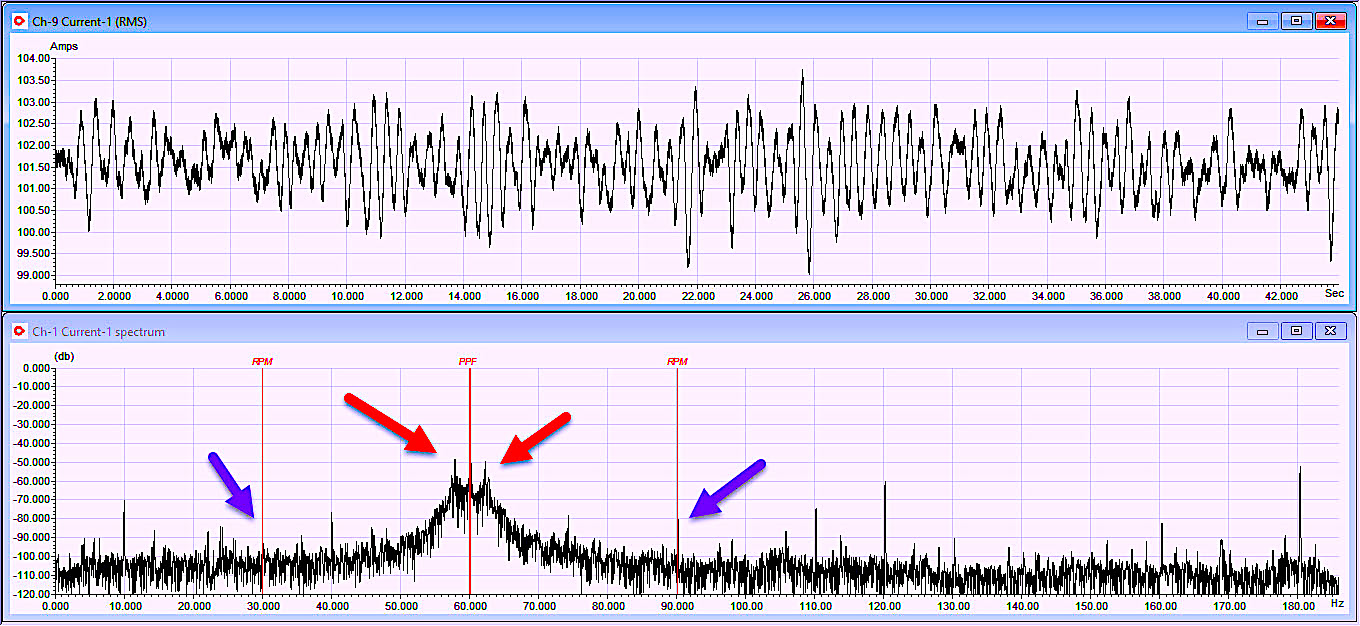Viewport: 1360px width, 626px height.
Task: Click the red app icon on Ch-9 title bar
Action: click(18, 20)
